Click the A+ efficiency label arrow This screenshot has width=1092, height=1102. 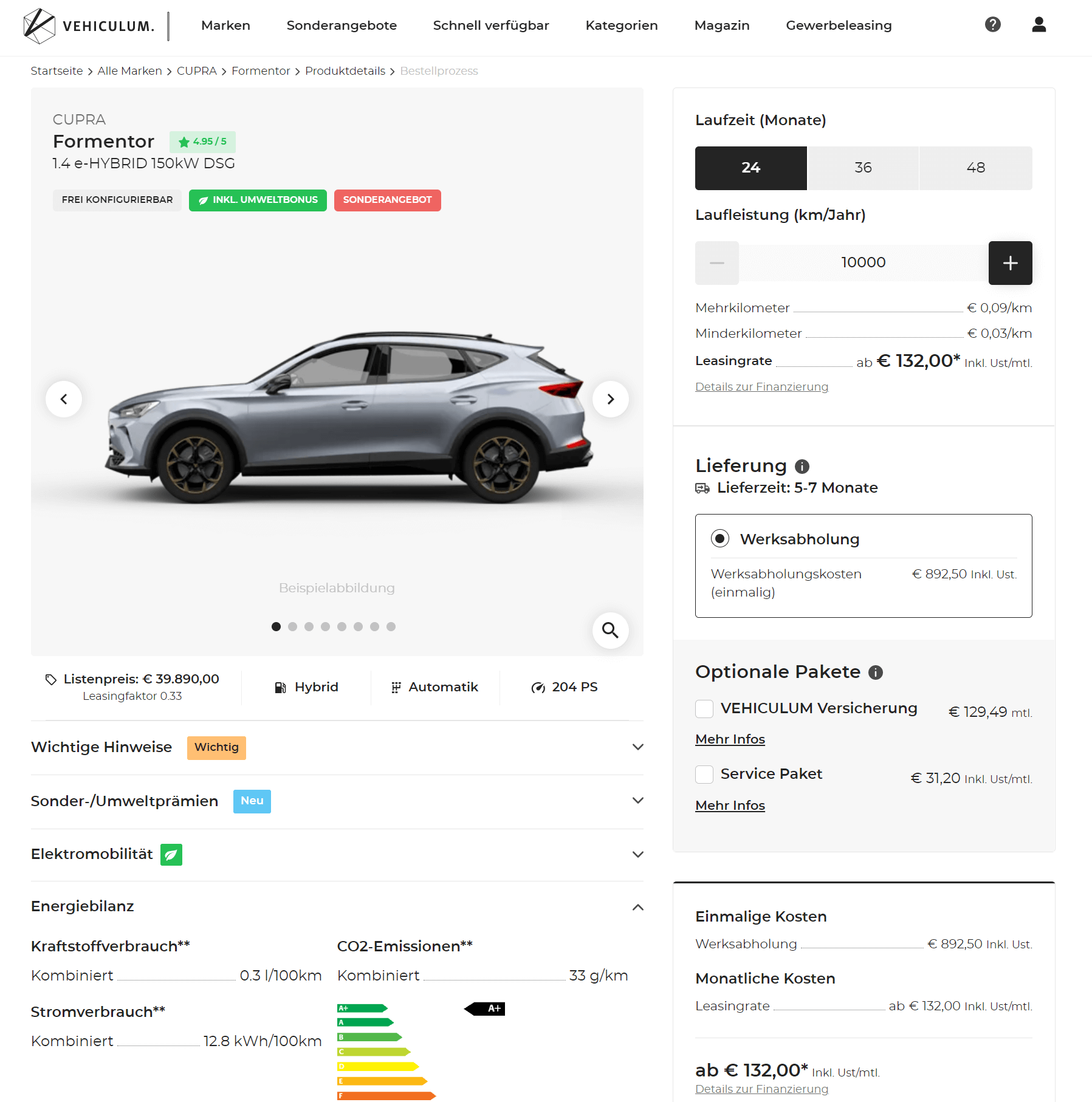(x=484, y=1009)
